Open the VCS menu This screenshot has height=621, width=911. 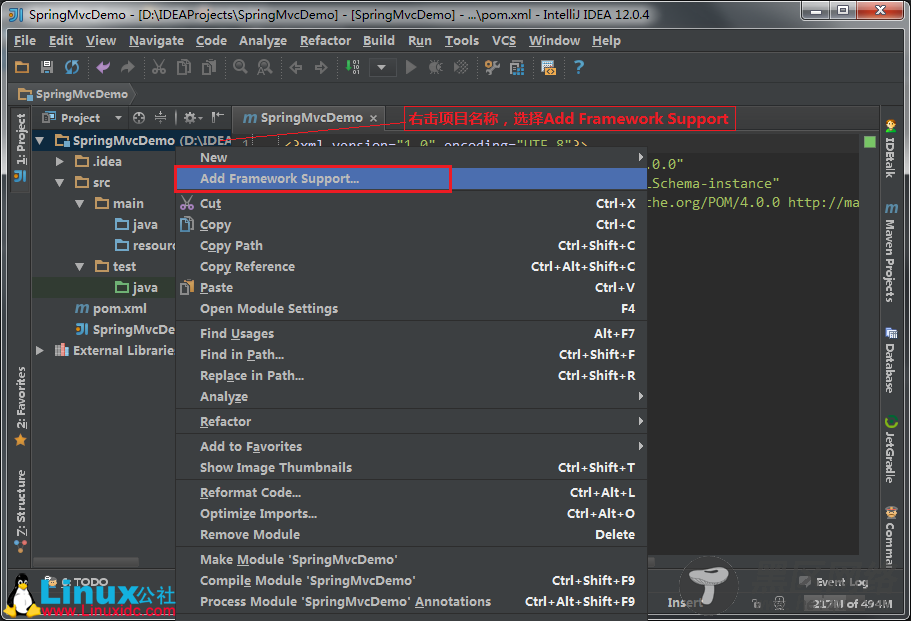pyautogui.click(x=504, y=41)
